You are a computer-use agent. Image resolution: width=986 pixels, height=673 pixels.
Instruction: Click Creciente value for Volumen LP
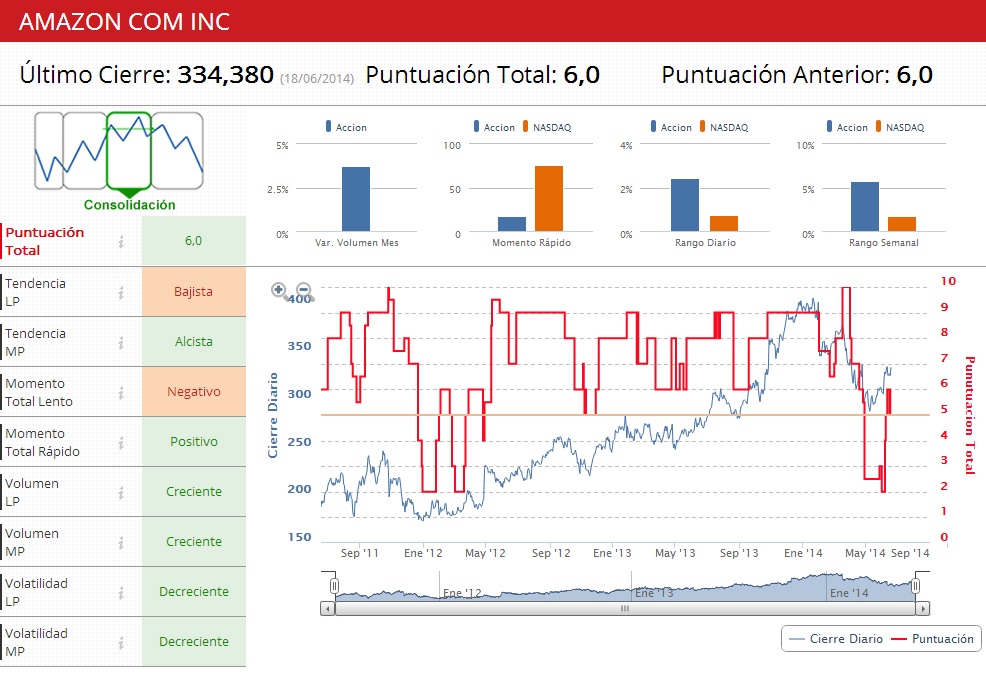click(x=194, y=492)
